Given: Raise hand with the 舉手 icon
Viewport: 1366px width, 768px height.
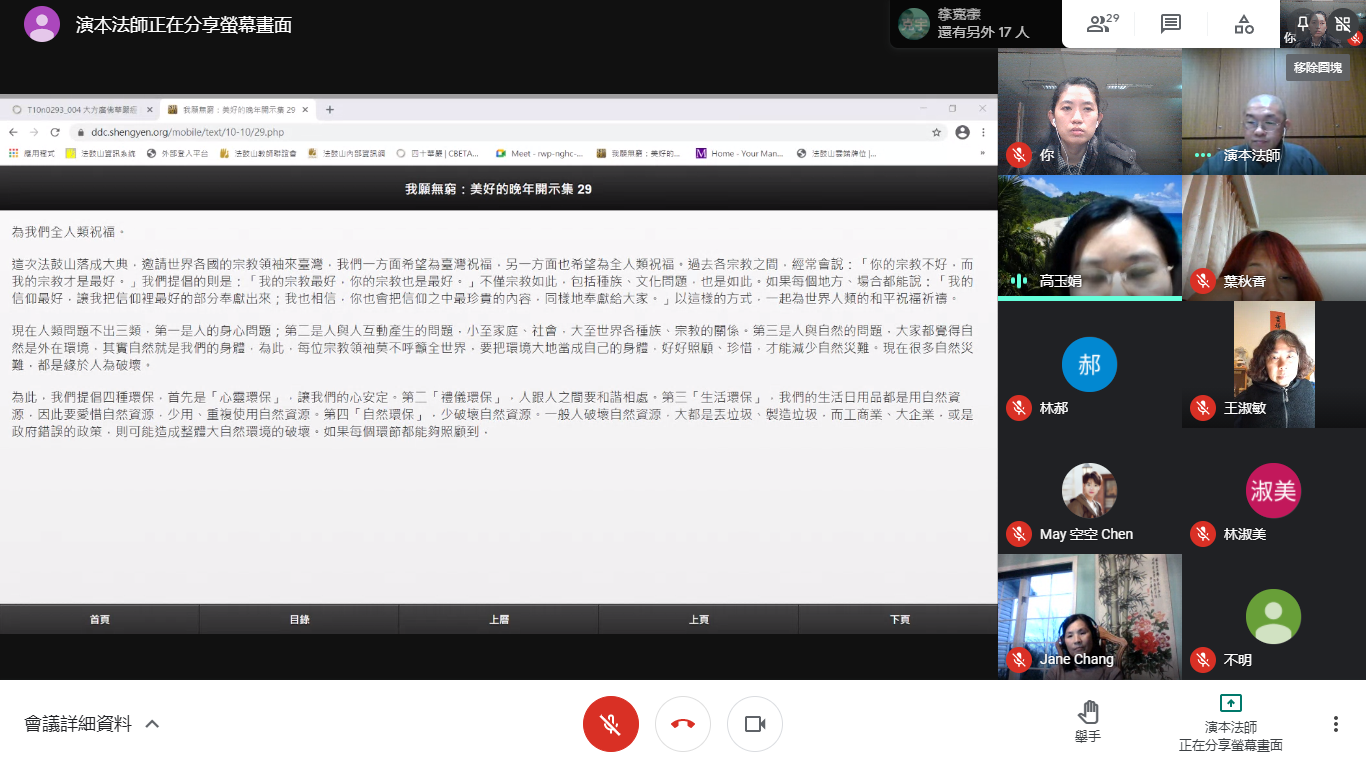Looking at the screenshot, I should (1088, 722).
